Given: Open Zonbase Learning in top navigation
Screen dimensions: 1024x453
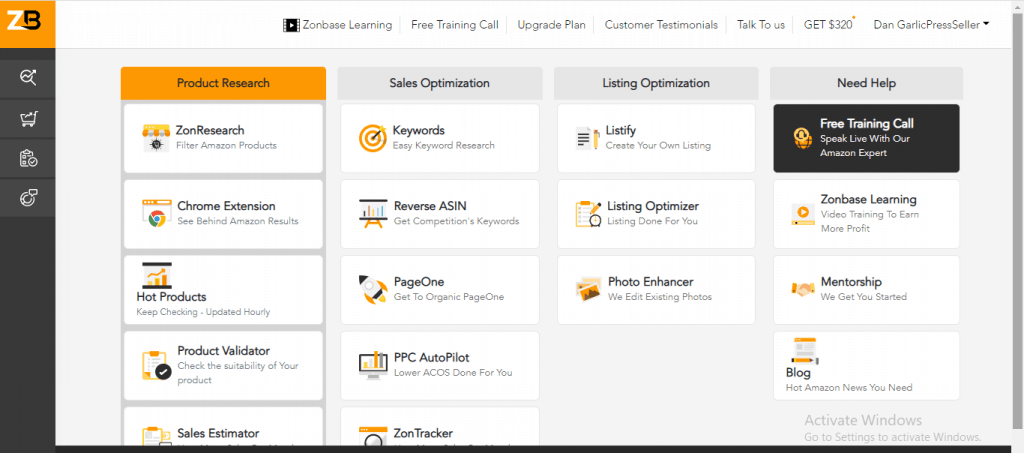Looking at the screenshot, I should pyautogui.click(x=347, y=25).
